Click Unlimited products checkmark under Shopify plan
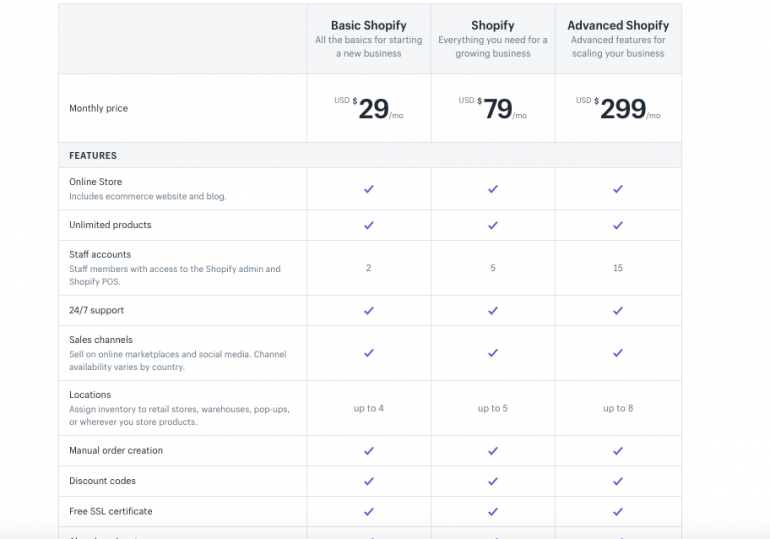The width and height of the screenshot is (770, 539). pos(492,225)
